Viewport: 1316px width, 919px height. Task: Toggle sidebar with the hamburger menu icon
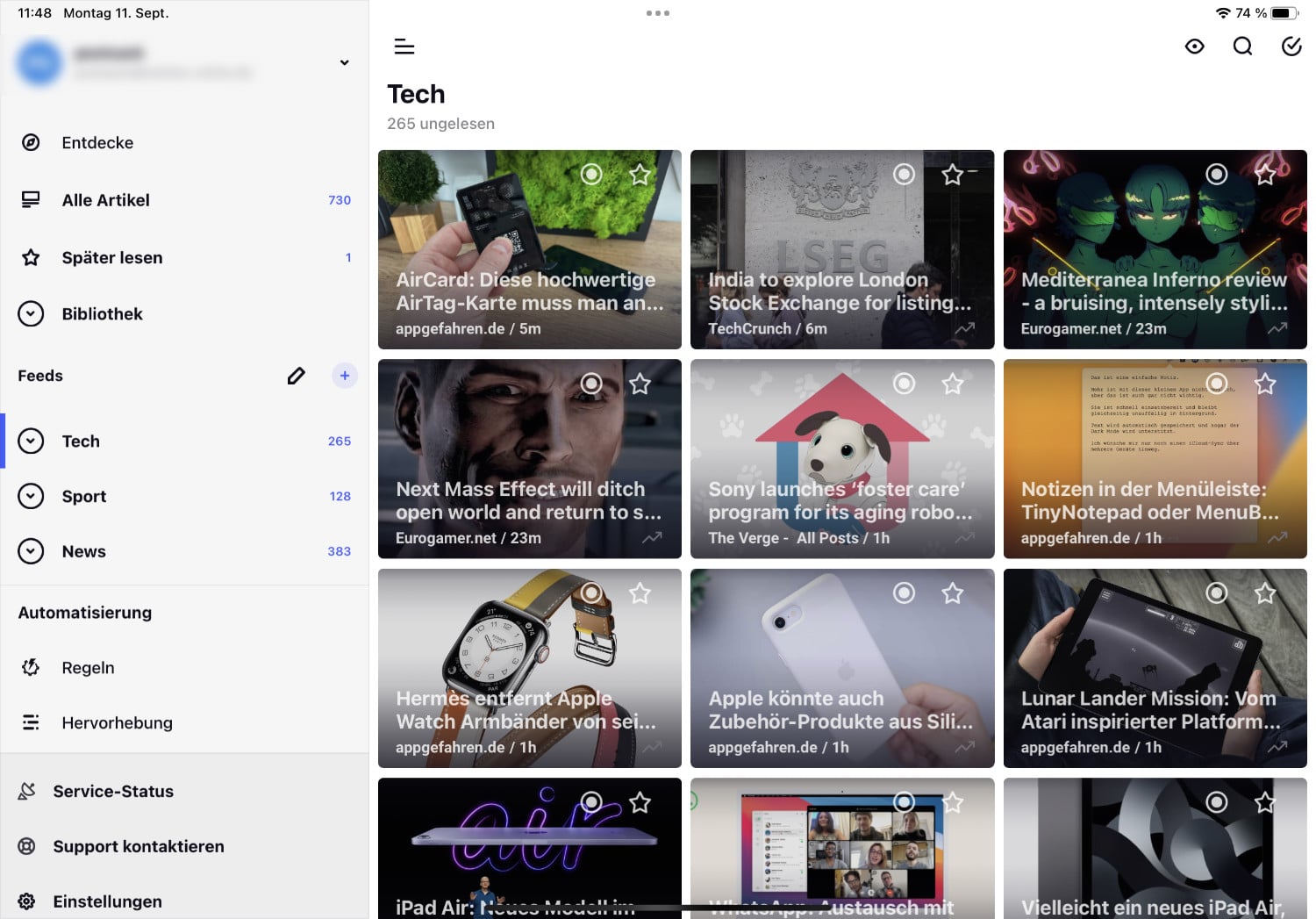click(x=404, y=47)
